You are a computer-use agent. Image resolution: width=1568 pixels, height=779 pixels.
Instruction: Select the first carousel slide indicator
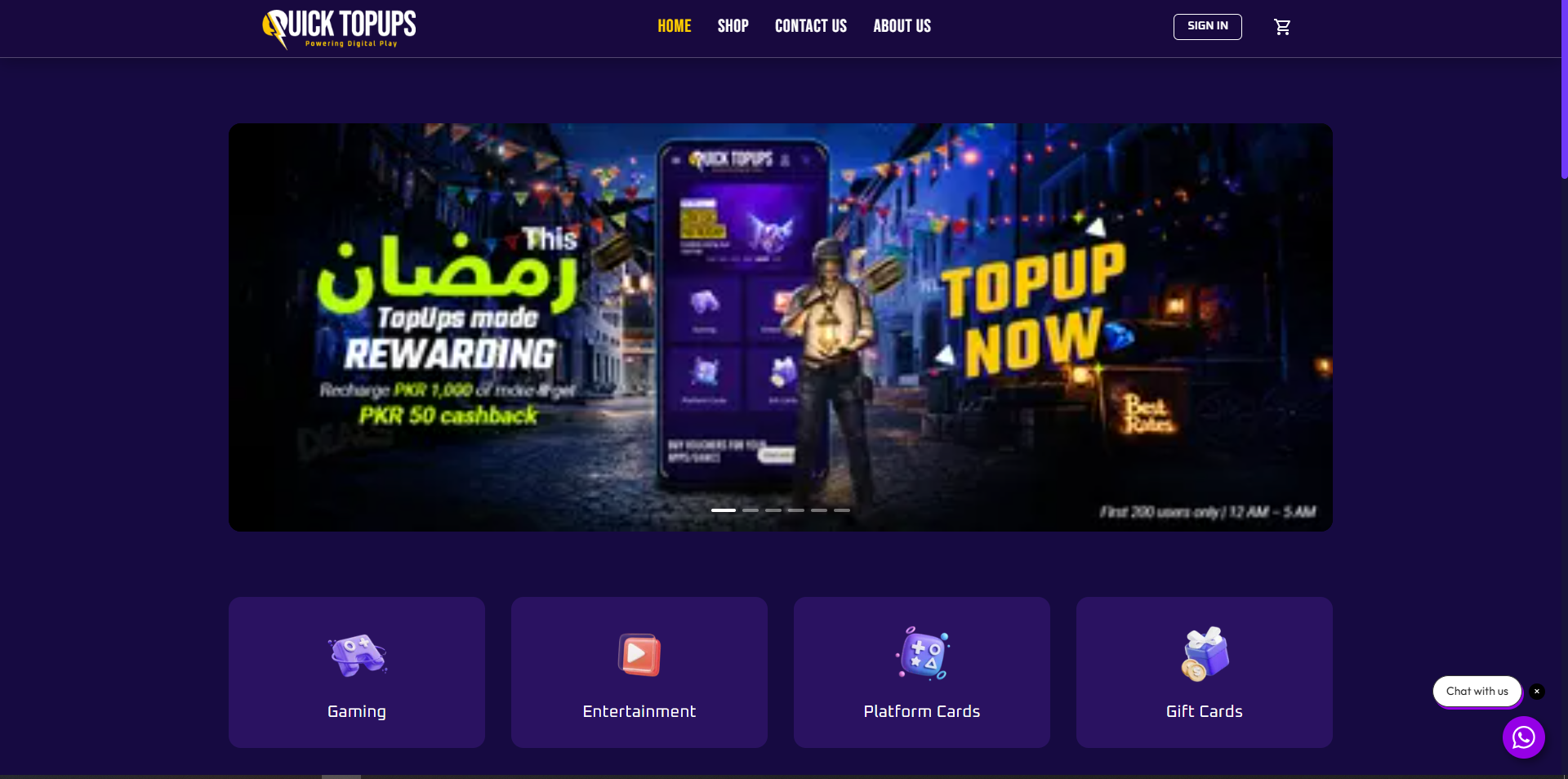point(724,510)
